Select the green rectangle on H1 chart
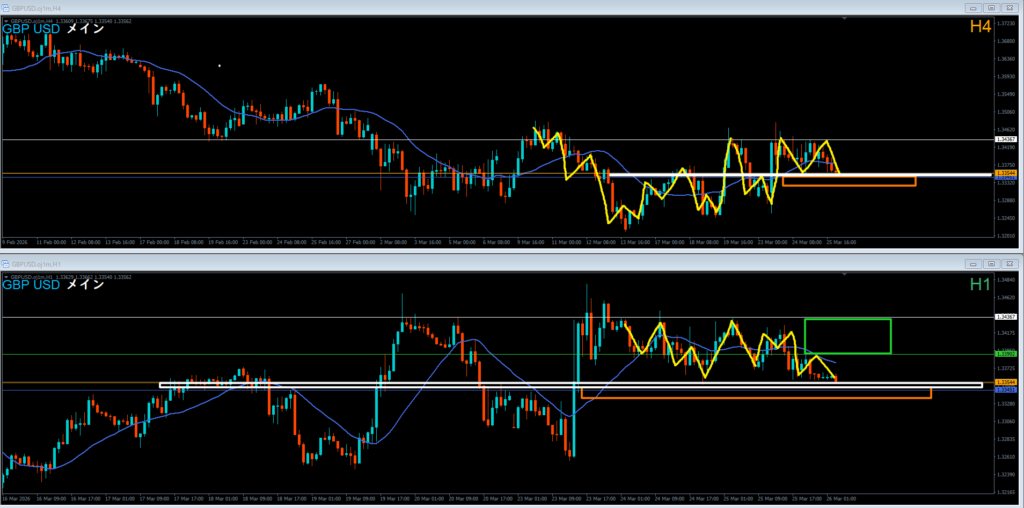The image size is (1024, 508). point(847,320)
